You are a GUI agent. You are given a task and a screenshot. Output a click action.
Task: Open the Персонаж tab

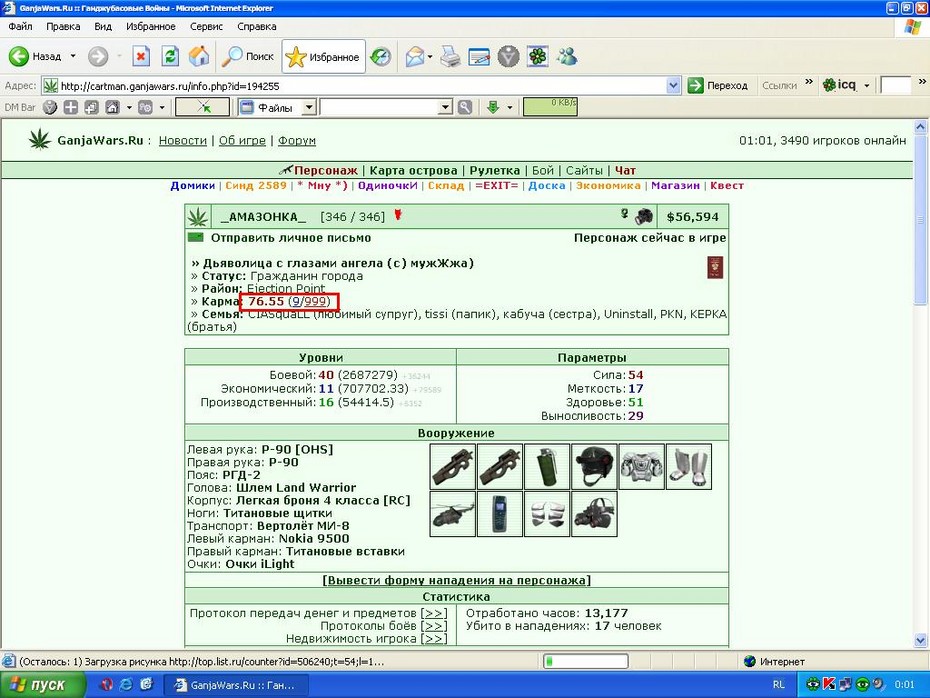(326, 171)
